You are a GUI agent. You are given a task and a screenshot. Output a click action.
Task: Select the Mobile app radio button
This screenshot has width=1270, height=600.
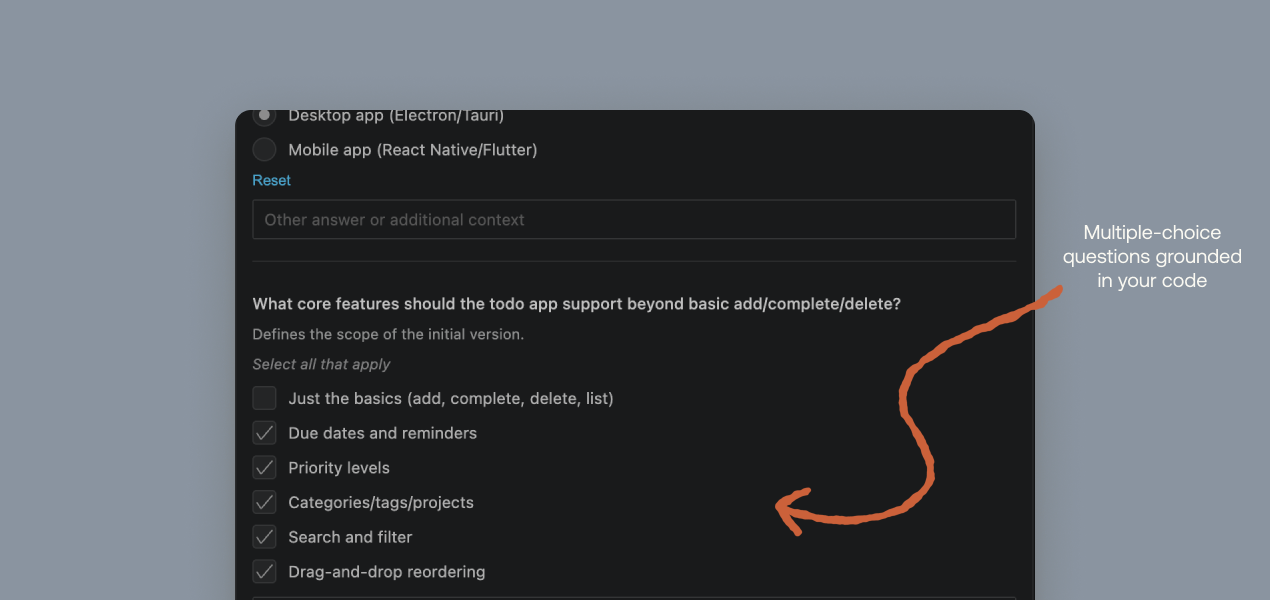(x=264, y=150)
